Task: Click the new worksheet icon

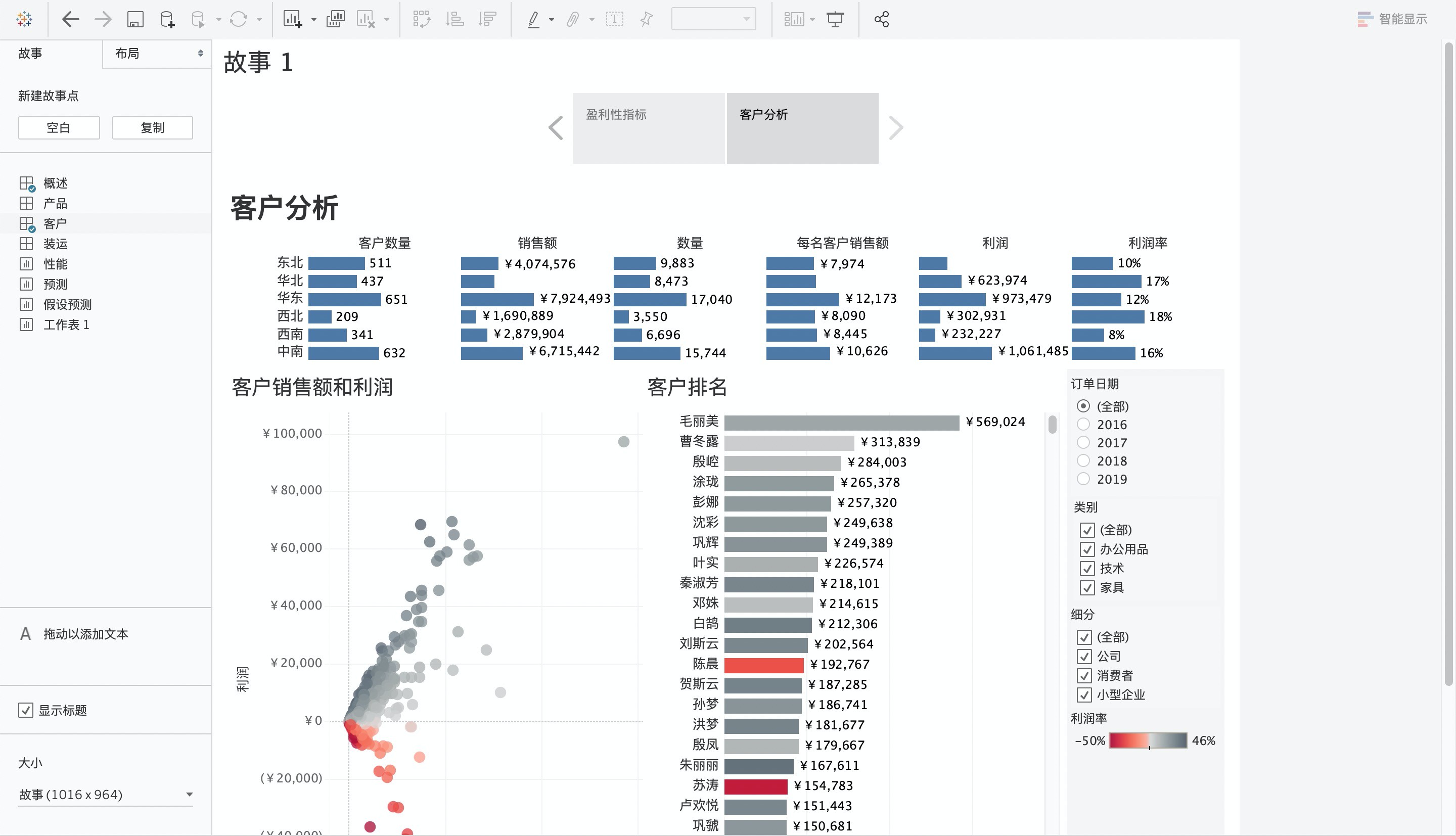Action: click(x=292, y=20)
